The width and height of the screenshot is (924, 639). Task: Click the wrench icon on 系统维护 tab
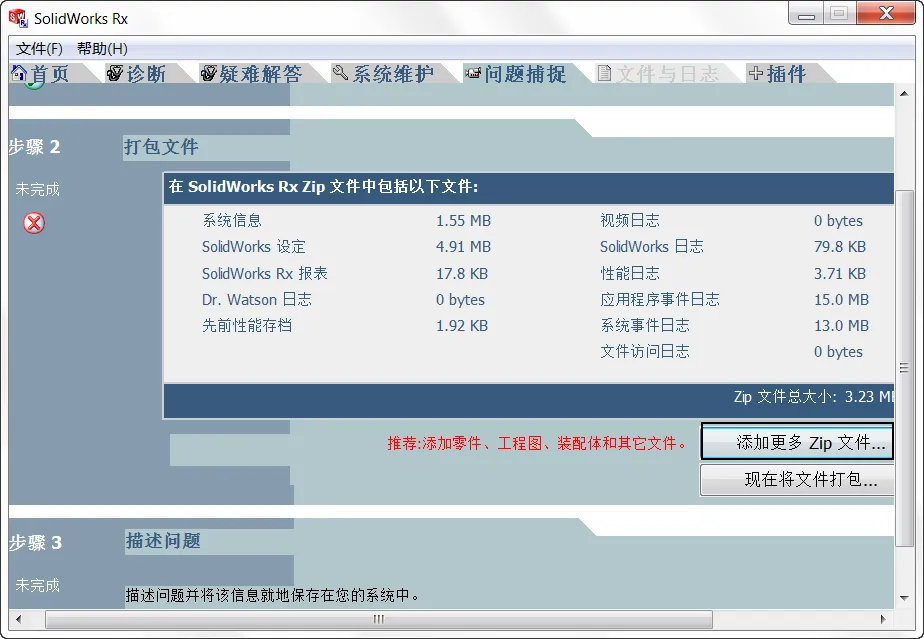coord(341,73)
